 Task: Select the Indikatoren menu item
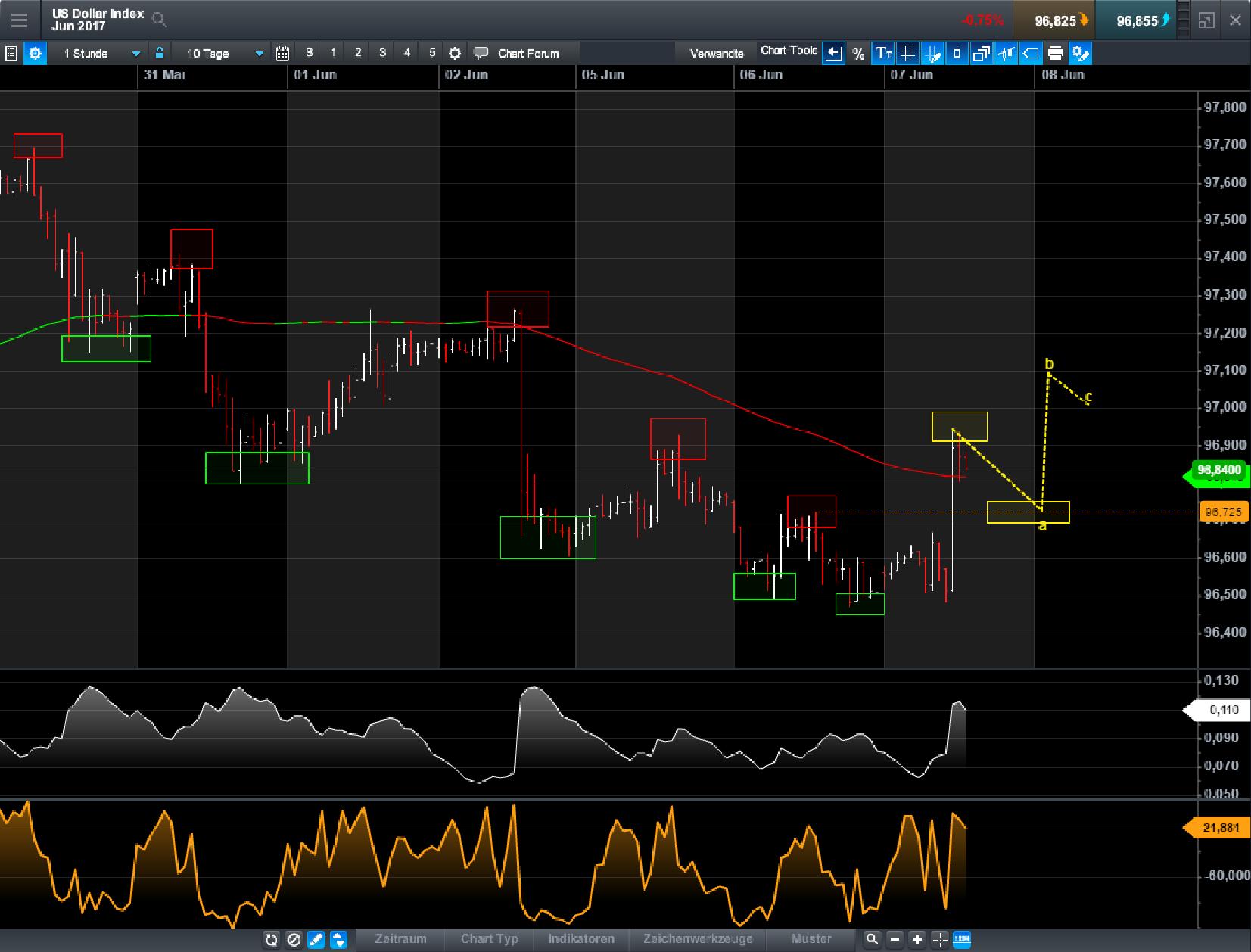(581, 939)
